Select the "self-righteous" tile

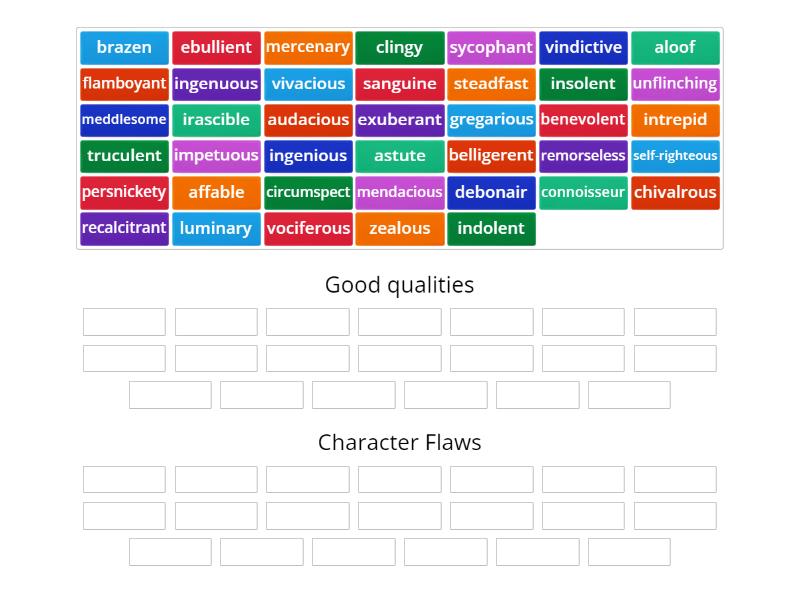pos(675,156)
